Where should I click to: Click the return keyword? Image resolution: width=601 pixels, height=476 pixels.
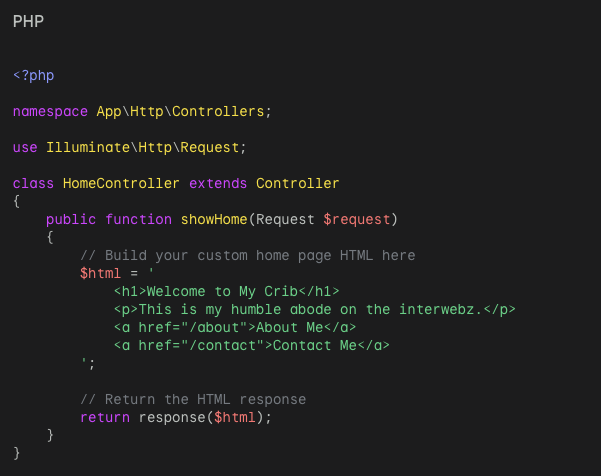tap(105, 418)
